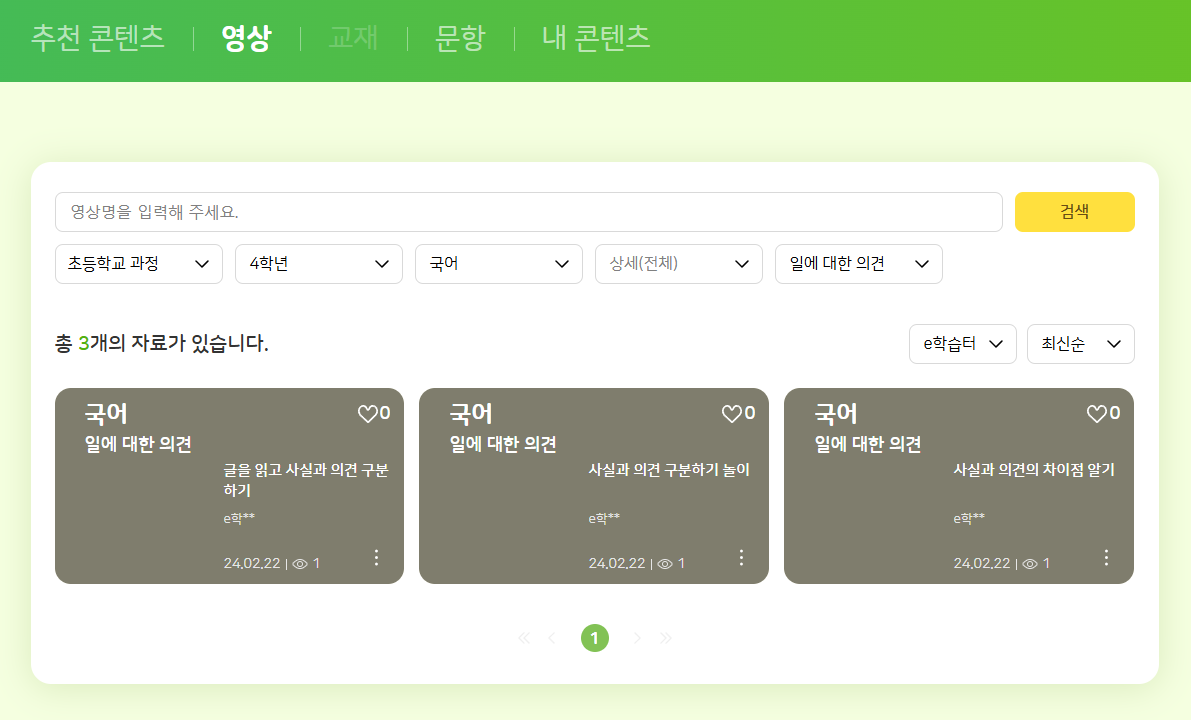This screenshot has height=720, width=1191.
Task: Select page 1 in pagination
Action: [594, 638]
